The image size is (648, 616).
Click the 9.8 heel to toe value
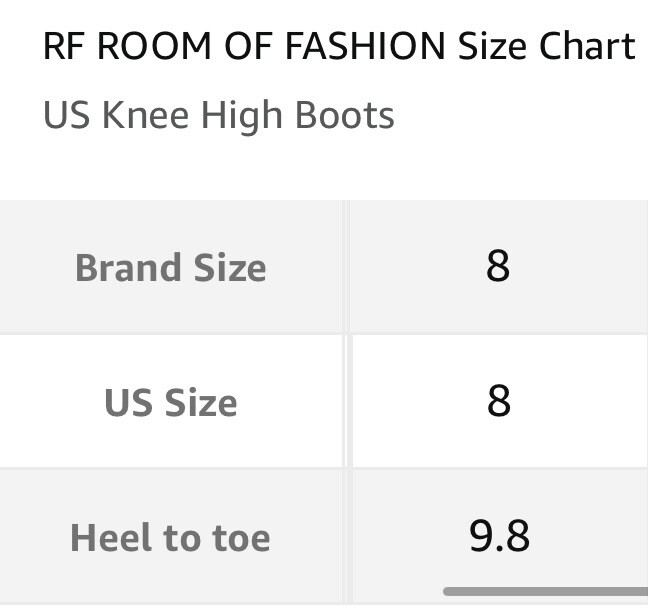click(x=499, y=537)
